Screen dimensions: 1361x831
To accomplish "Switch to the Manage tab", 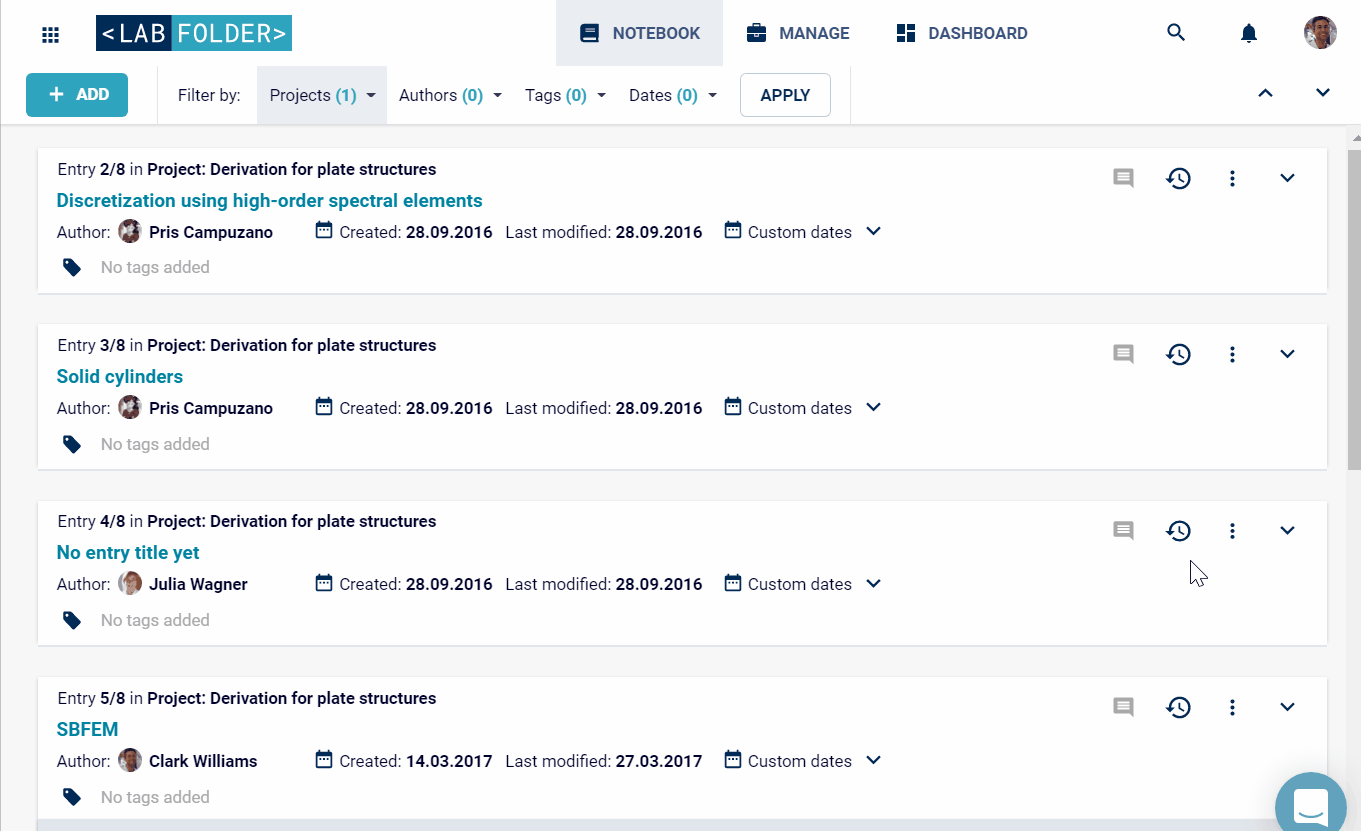I will tap(798, 33).
